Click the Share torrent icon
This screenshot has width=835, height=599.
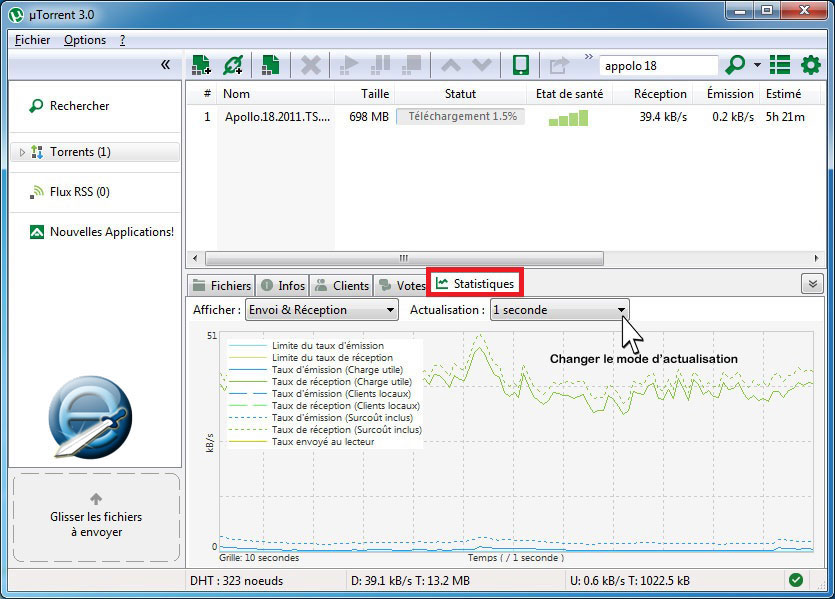[559, 65]
